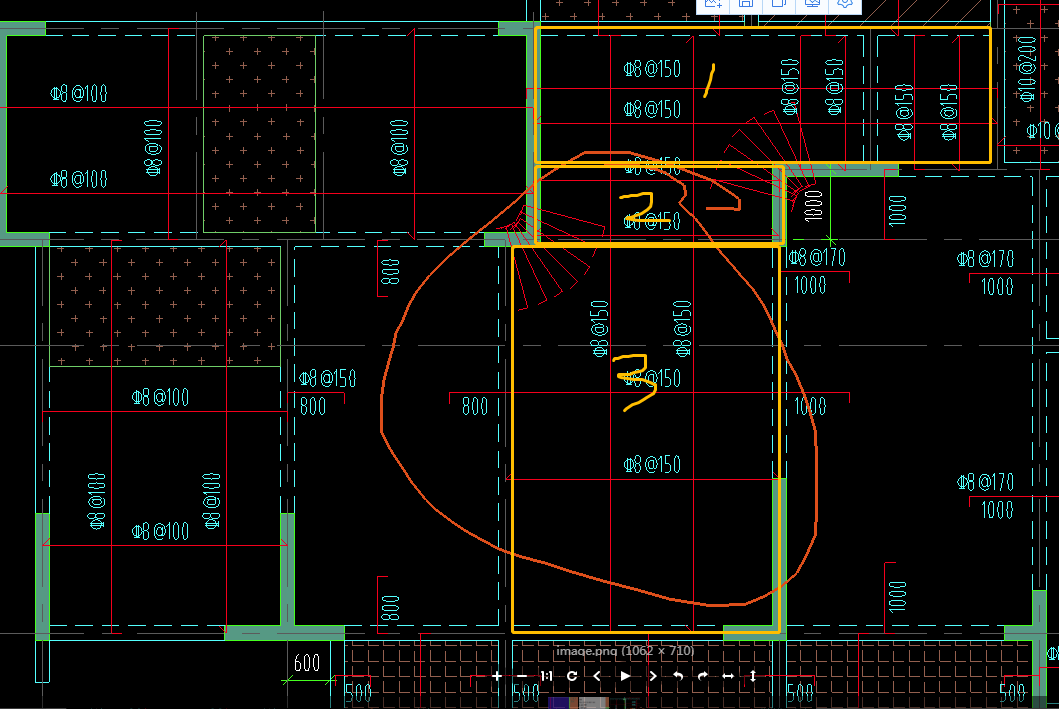Click the add-image icon in top toolbar
The width and height of the screenshot is (1059, 709).
click(713, 3)
